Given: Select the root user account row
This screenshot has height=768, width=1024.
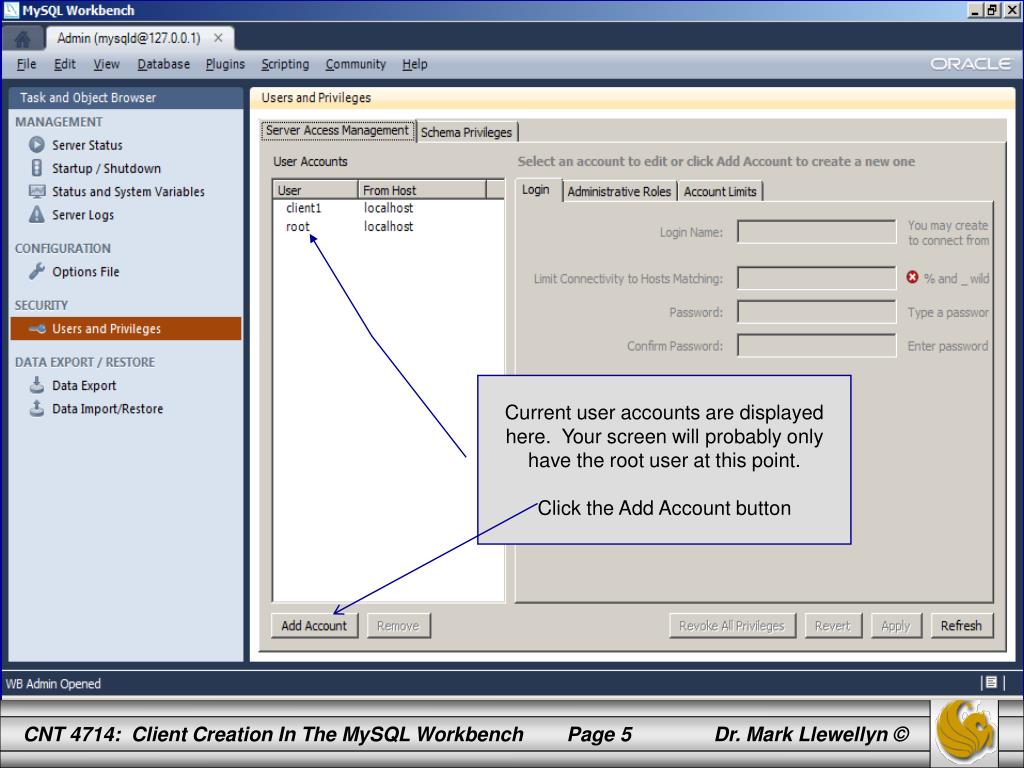Looking at the screenshot, I should 388,227.
